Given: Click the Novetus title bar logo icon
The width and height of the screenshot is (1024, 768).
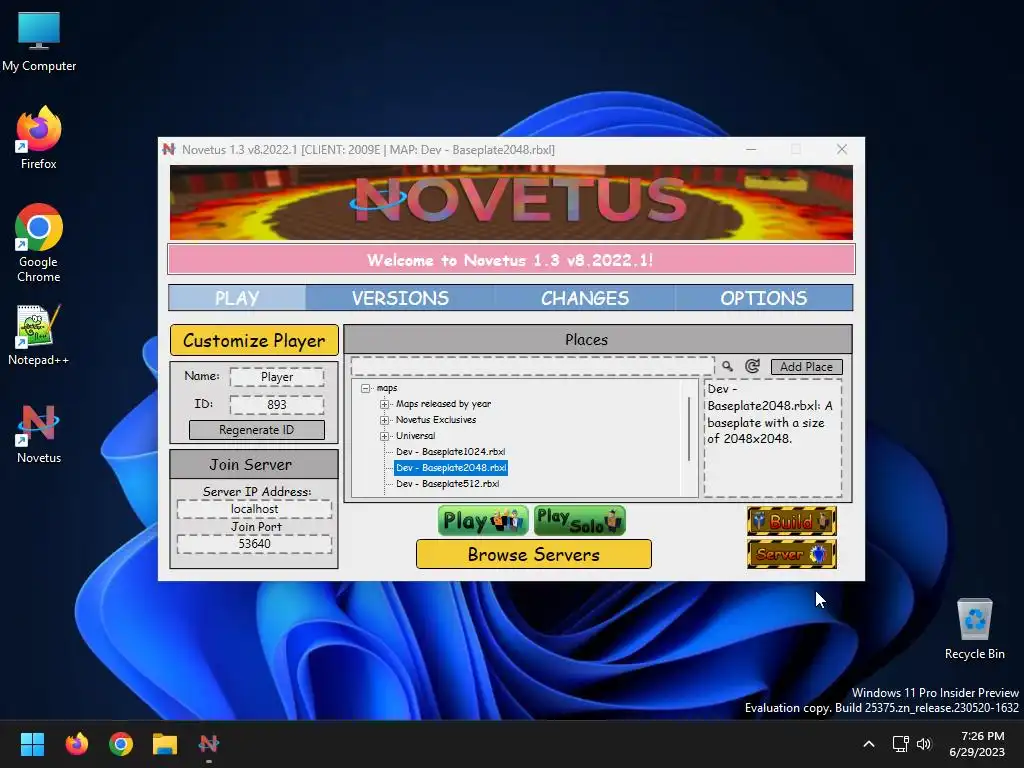Looking at the screenshot, I should click(168, 149).
